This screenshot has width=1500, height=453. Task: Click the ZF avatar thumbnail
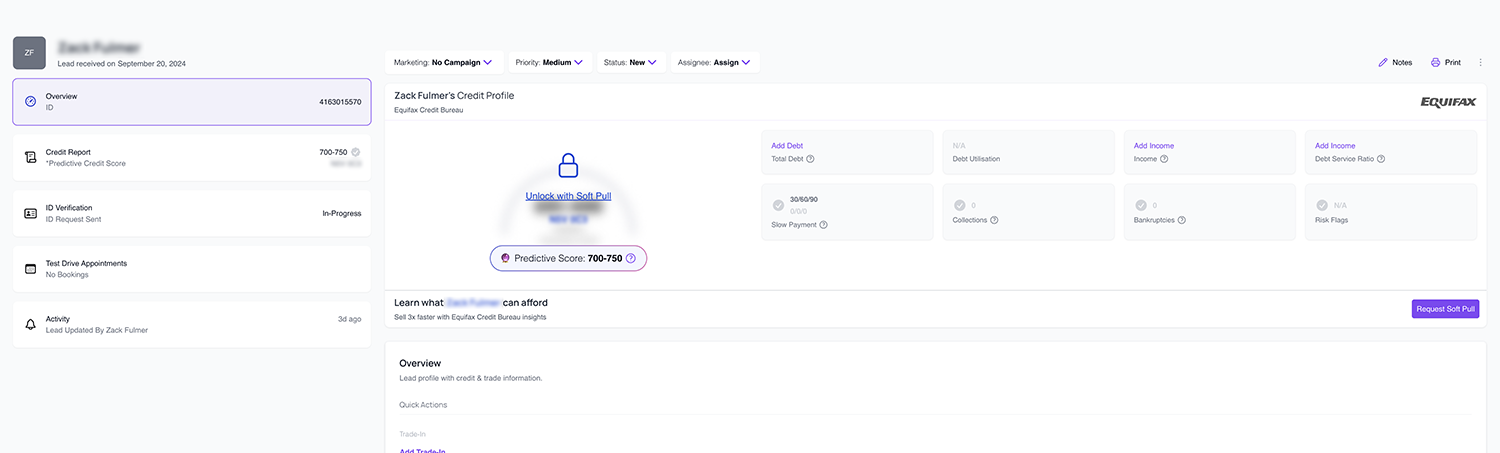(29, 54)
